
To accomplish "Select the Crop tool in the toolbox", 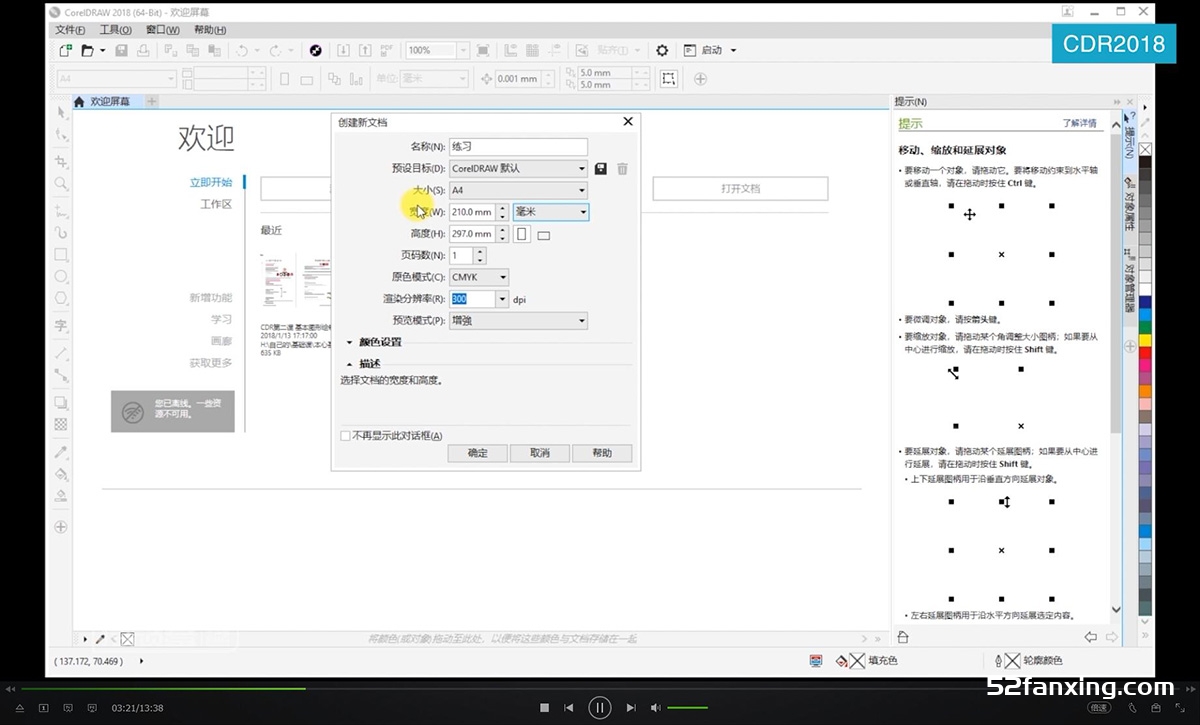I will pyautogui.click(x=61, y=162).
